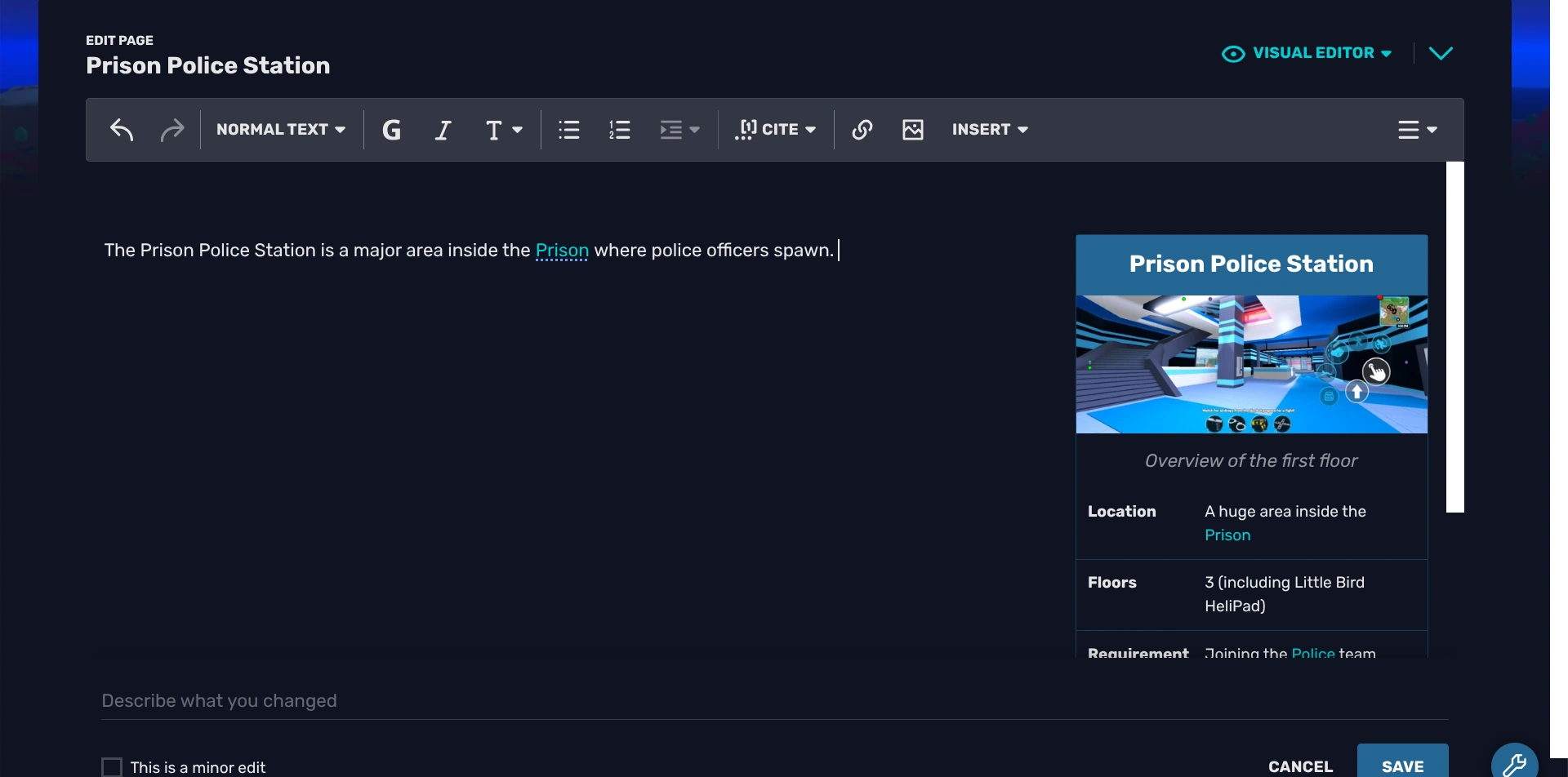Open the Visual Editor mode dropdown
This screenshot has width=1568, height=777.
click(1305, 52)
